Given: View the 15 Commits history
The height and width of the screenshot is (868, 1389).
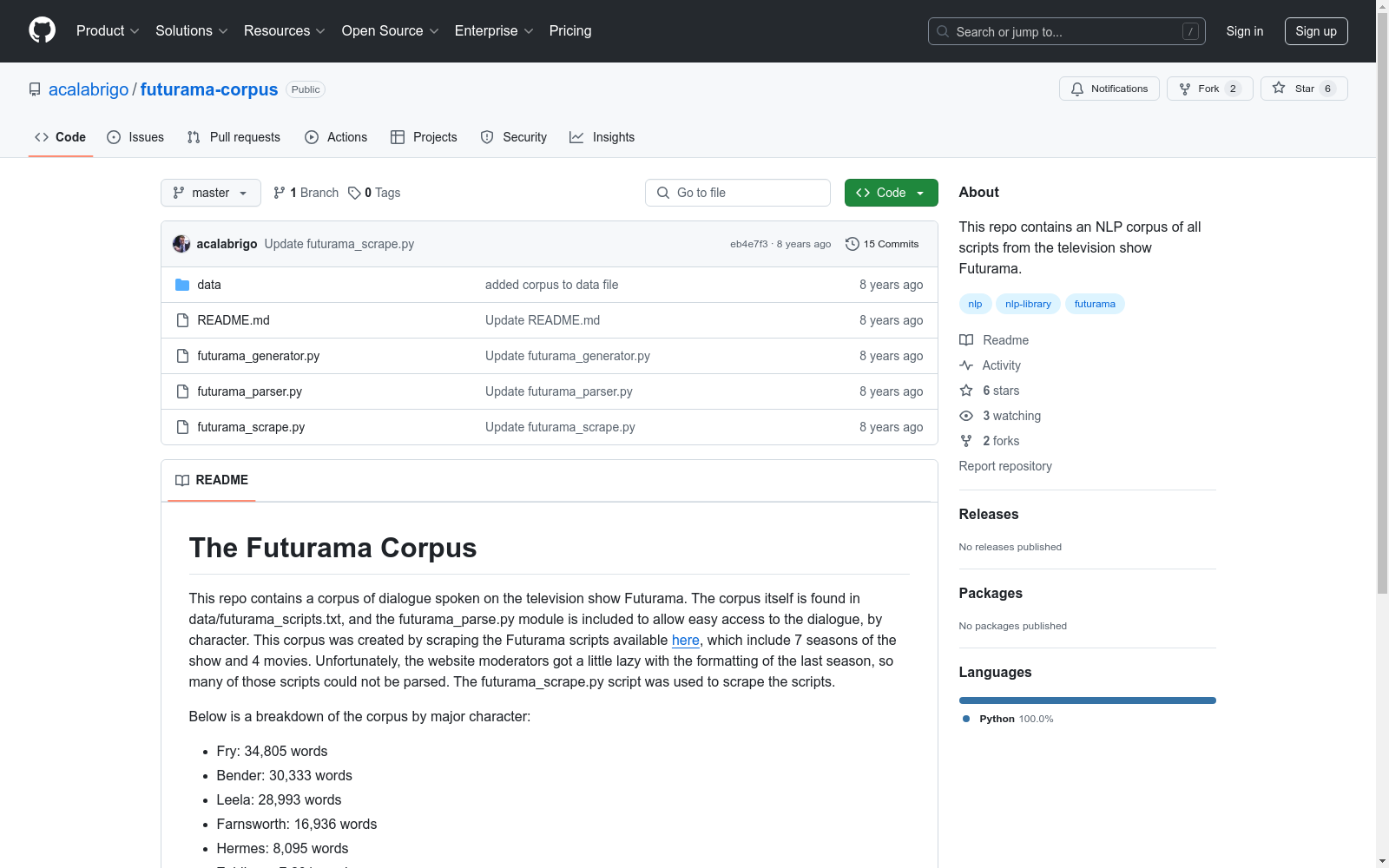Looking at the screenshot, I should 882,244.
